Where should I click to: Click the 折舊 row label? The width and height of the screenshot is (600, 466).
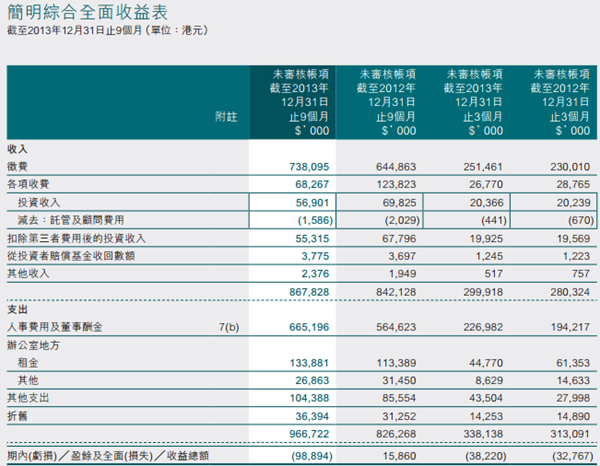pos(18,416)
